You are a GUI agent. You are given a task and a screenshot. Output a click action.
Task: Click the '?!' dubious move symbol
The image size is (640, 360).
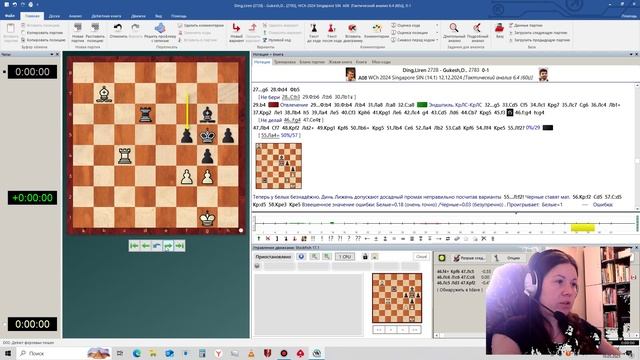(x=340, y=239)
